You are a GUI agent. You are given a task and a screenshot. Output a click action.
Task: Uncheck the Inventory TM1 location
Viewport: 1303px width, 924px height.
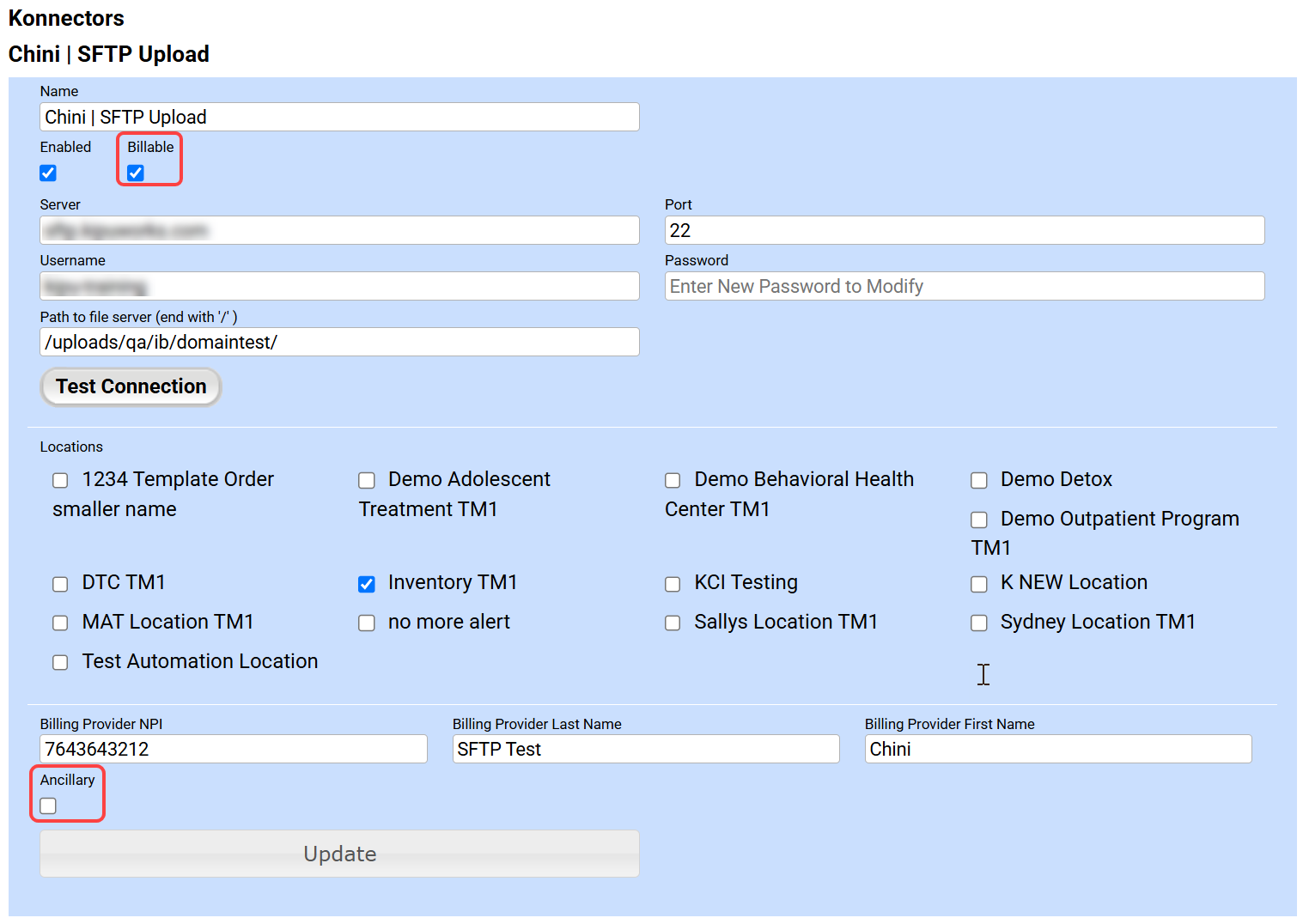[367, 584]
